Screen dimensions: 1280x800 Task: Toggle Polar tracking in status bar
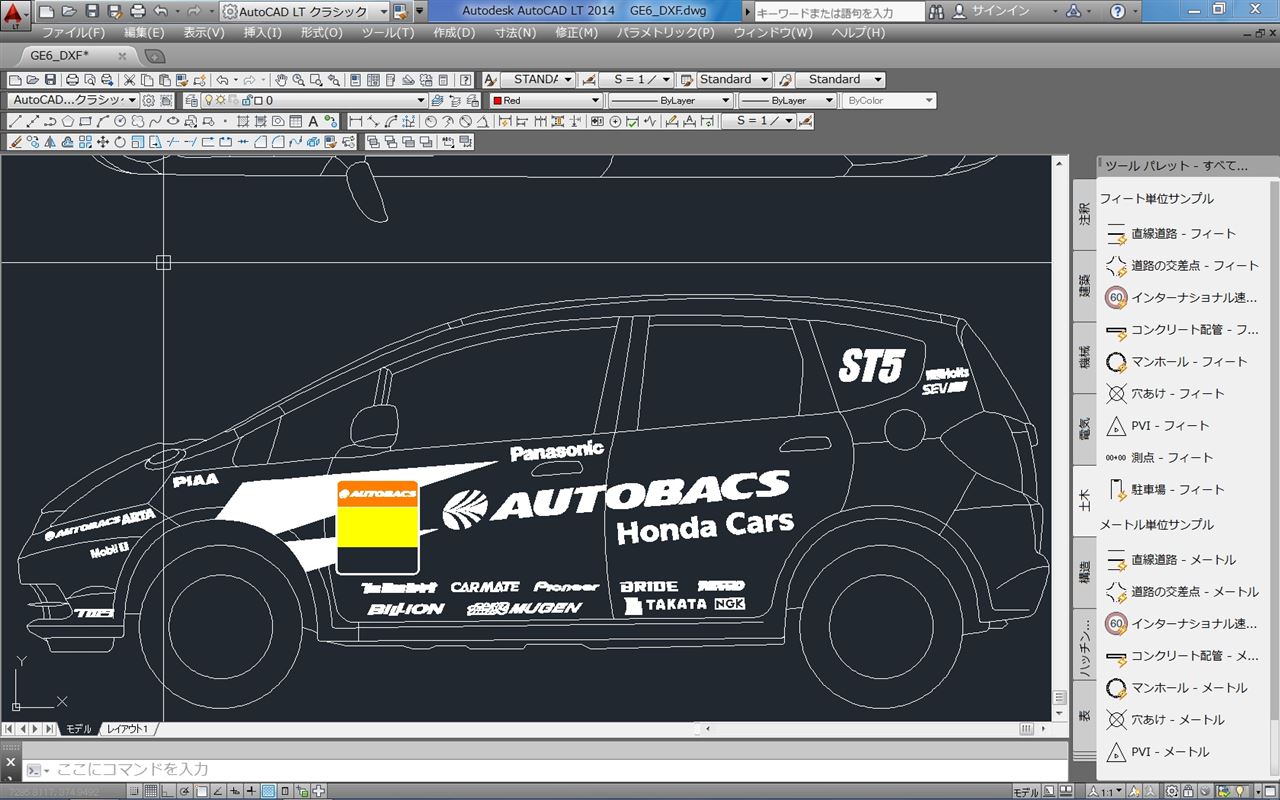click(184, 791)
